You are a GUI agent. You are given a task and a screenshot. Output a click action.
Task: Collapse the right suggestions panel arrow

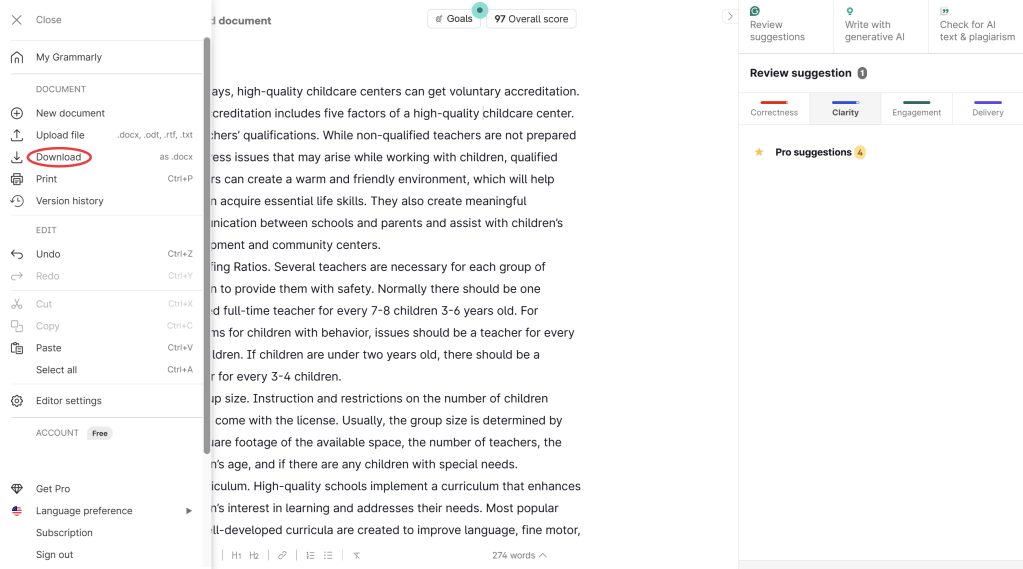tap(730, 16)
